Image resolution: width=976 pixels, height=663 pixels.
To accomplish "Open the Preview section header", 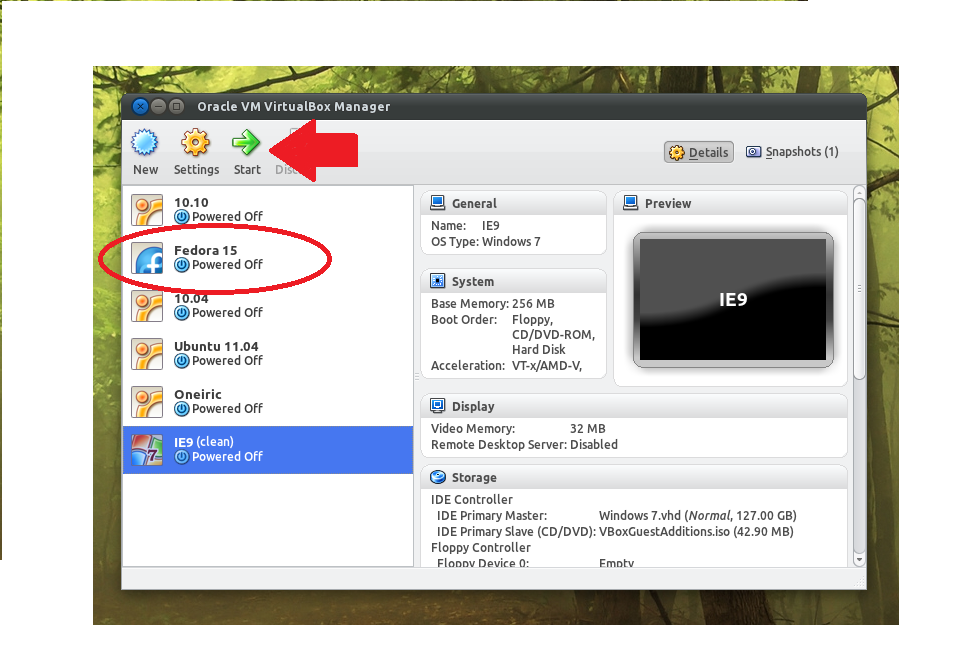I will tap(730, 203).
